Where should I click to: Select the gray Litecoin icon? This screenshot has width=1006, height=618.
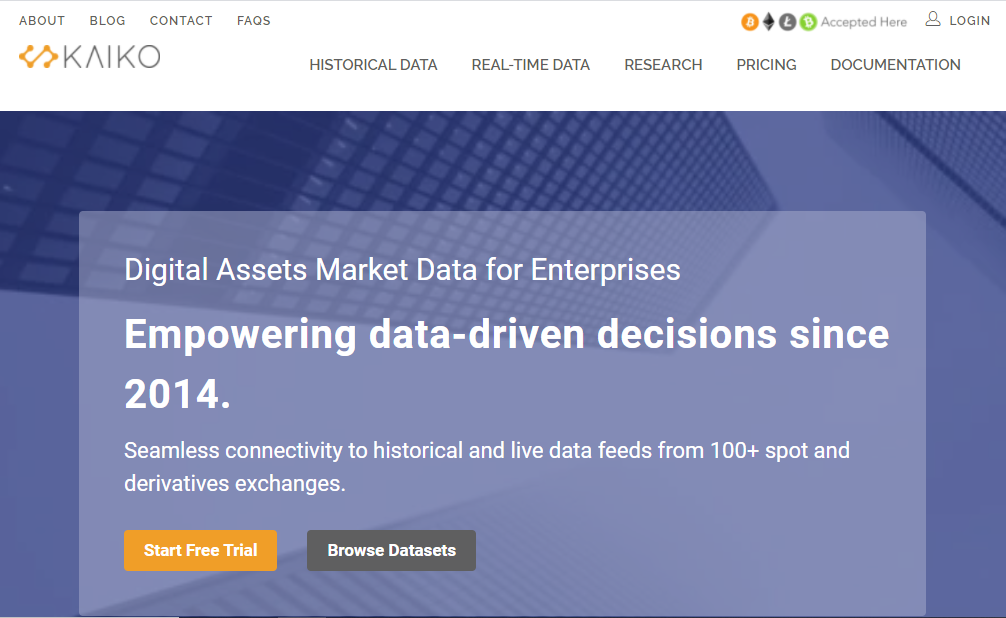point(786,21)
